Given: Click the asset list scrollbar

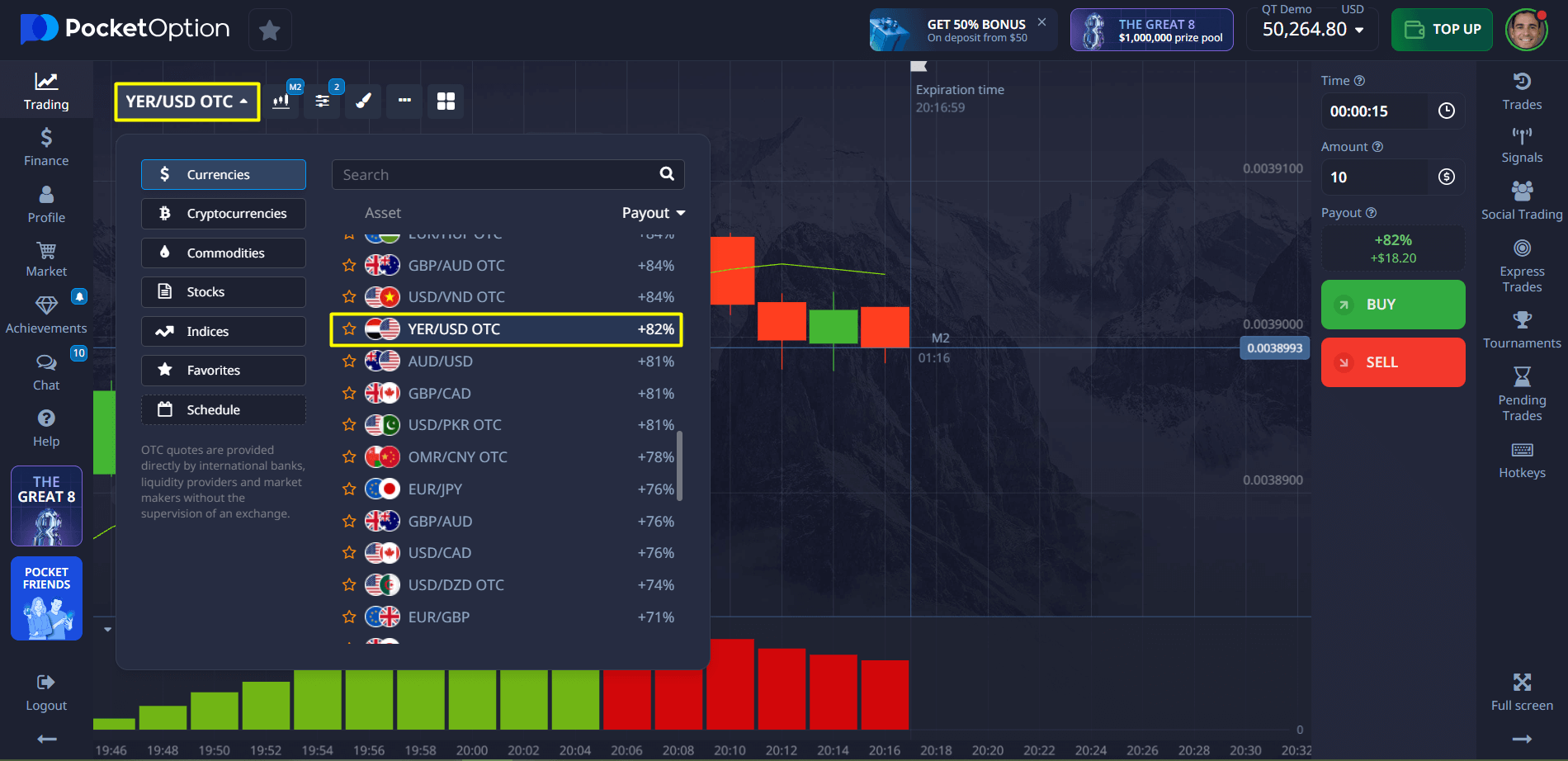Looking at the screenshot, I should 679,465.
